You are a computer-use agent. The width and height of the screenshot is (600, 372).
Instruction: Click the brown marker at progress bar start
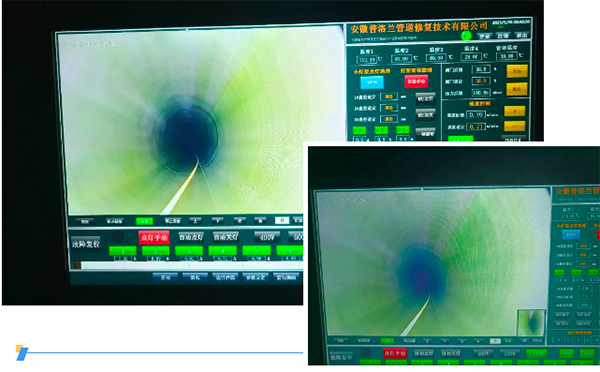77,265
